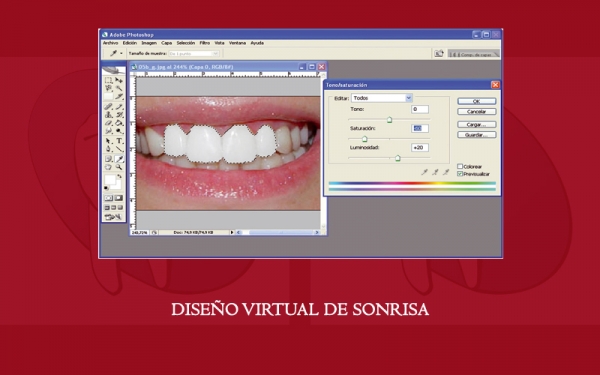Enable the Colorear checkbox
600x375 pixels.
coord(460,166)
